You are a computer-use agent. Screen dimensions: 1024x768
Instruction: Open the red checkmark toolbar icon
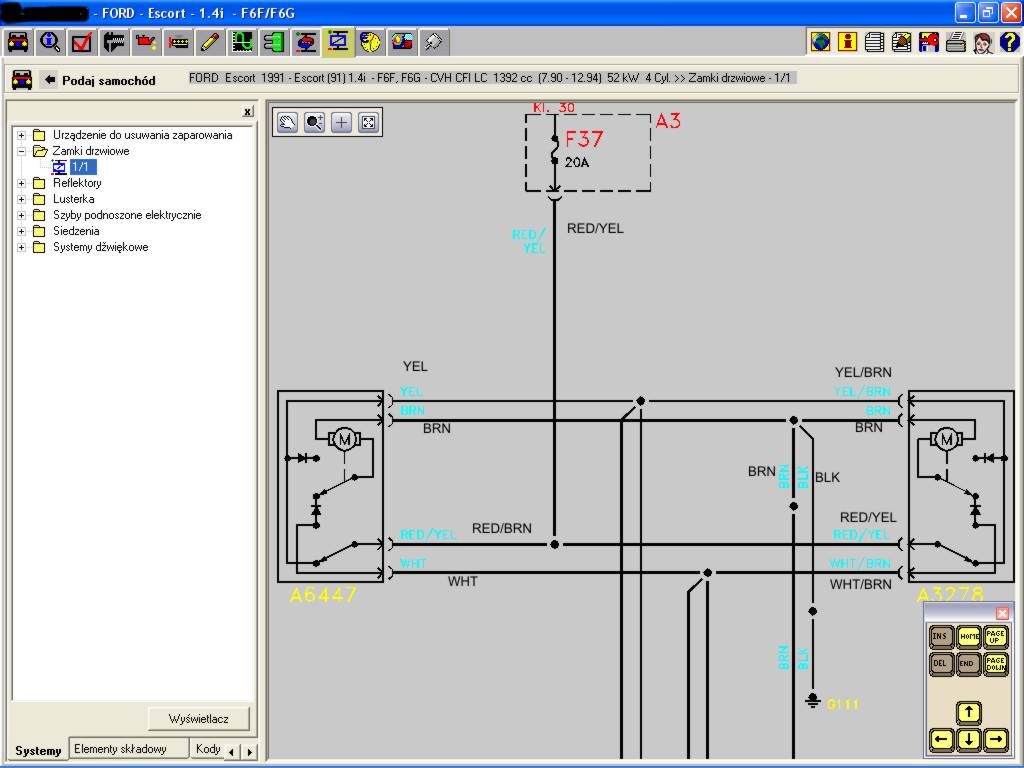[82, 42]
